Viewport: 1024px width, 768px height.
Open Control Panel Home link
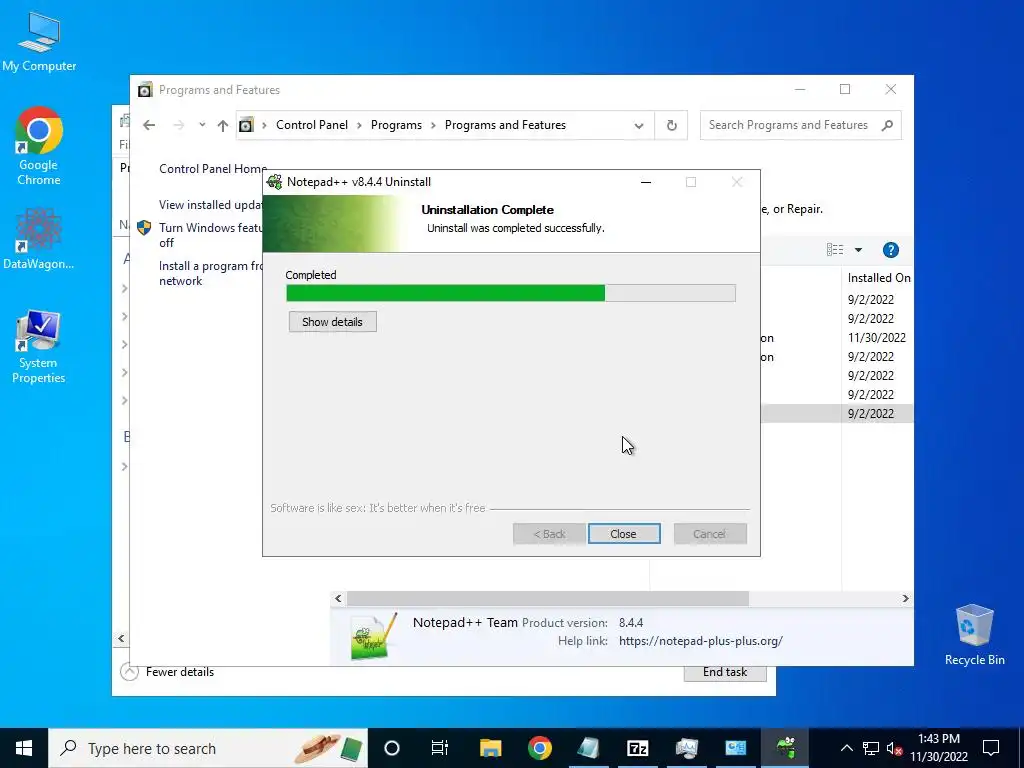coord(213,168)
